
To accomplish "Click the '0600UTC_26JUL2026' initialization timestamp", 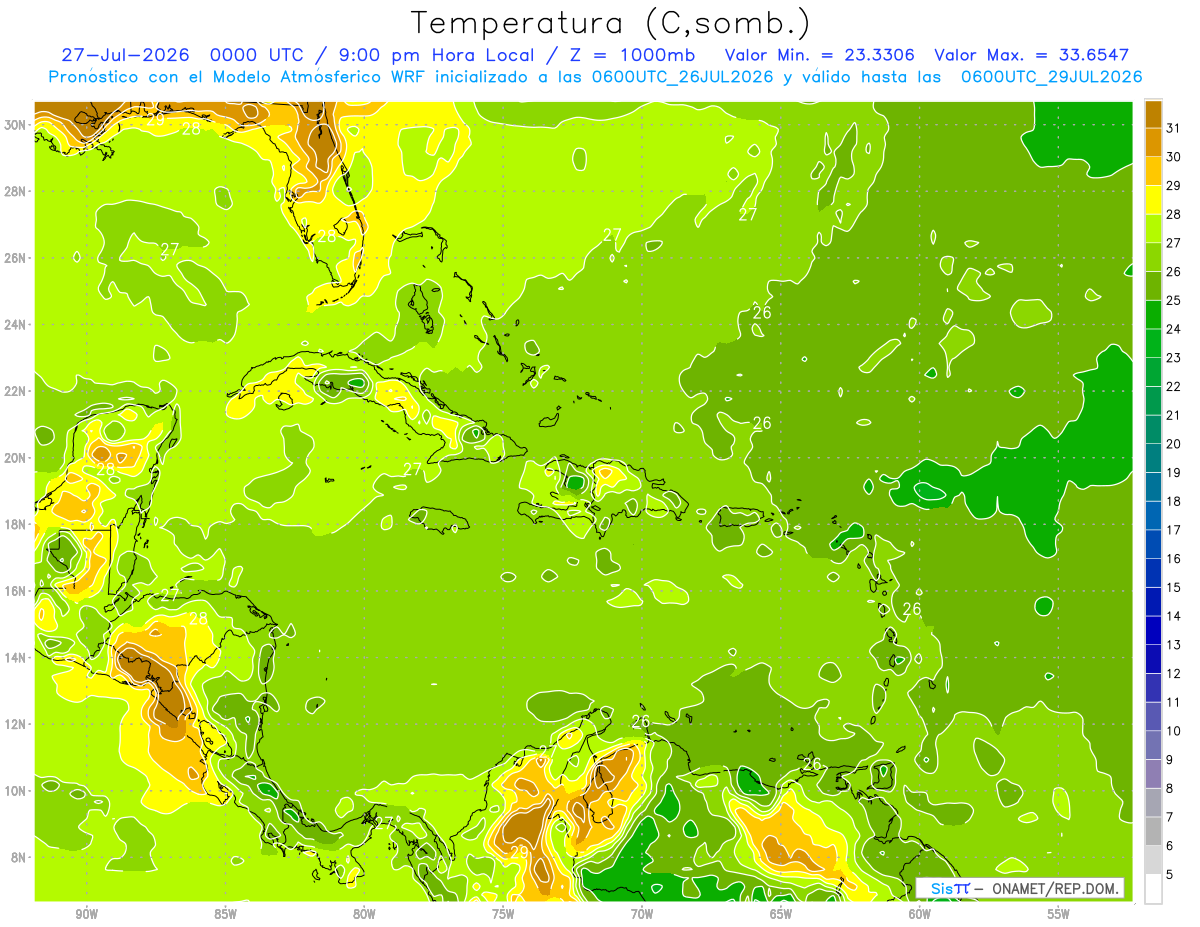I will (x=683, y=77).
